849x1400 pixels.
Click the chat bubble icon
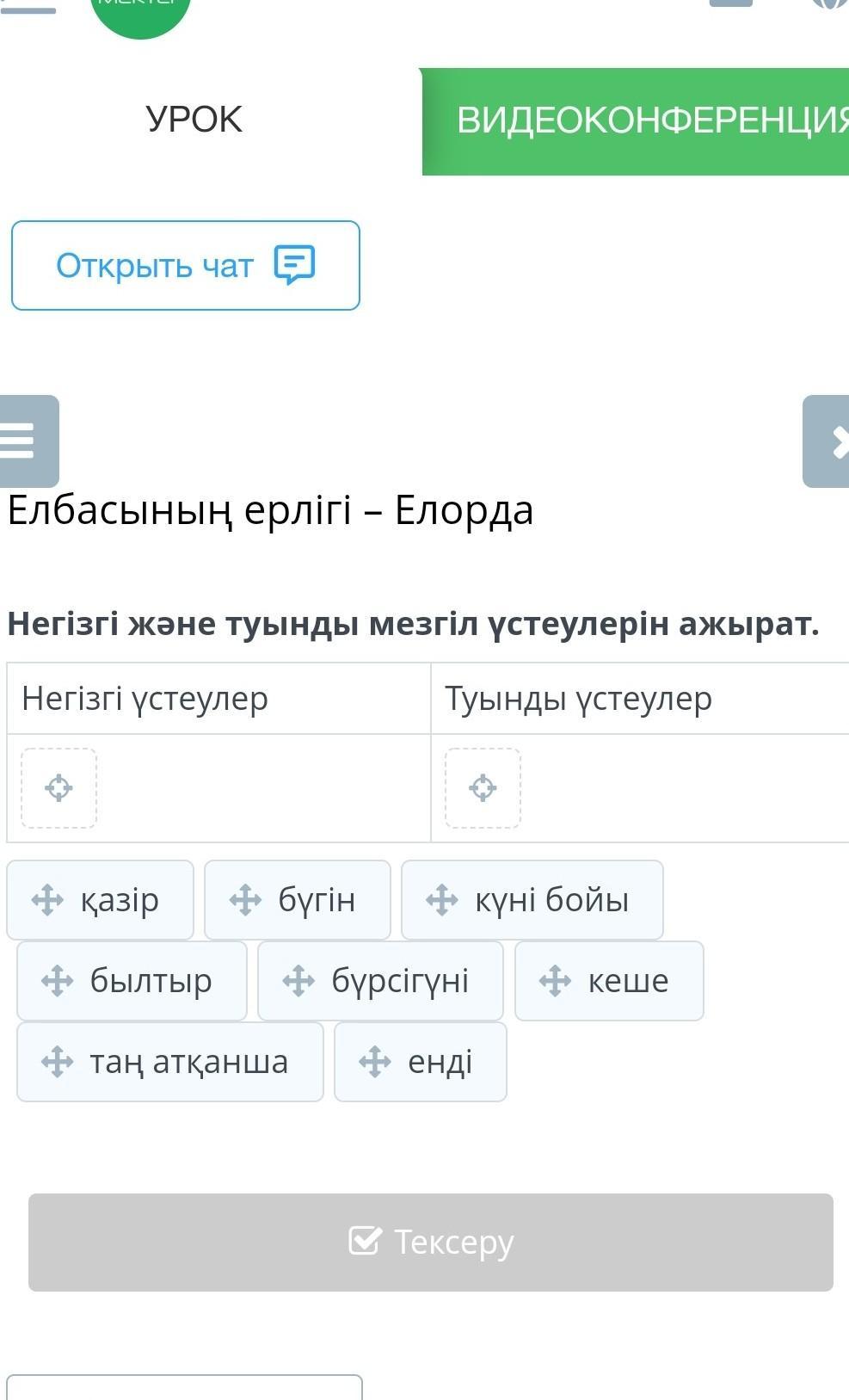coord(294,264)
